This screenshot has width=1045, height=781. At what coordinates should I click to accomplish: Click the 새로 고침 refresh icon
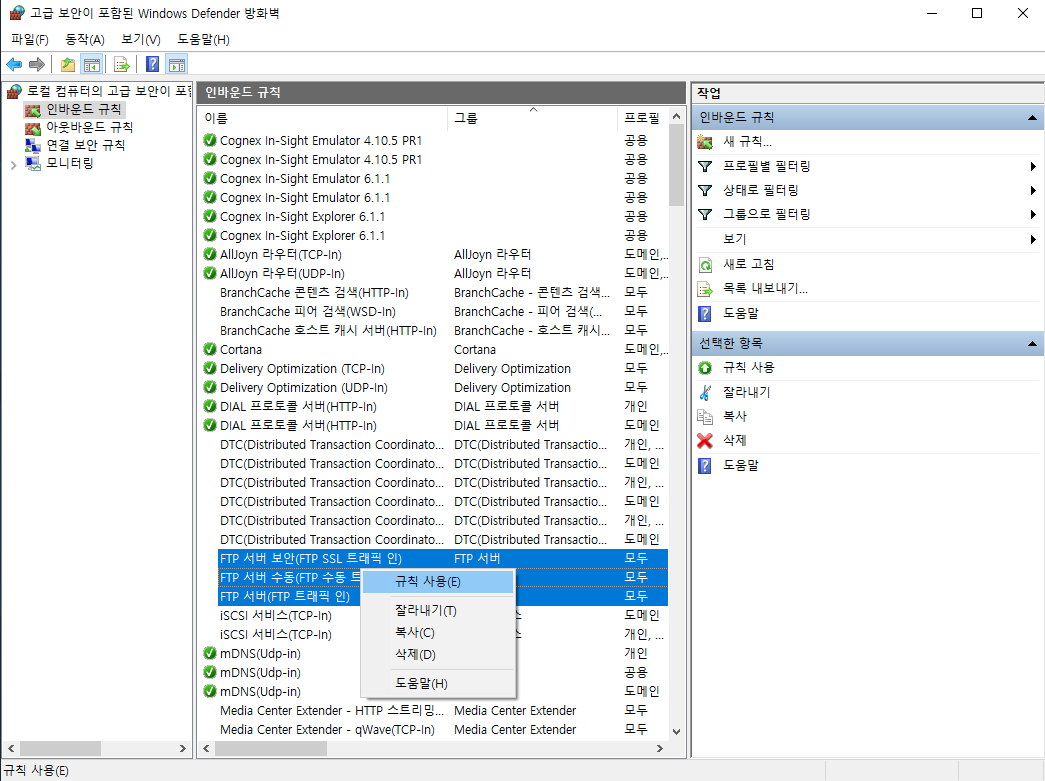click(x=705, y=265)
